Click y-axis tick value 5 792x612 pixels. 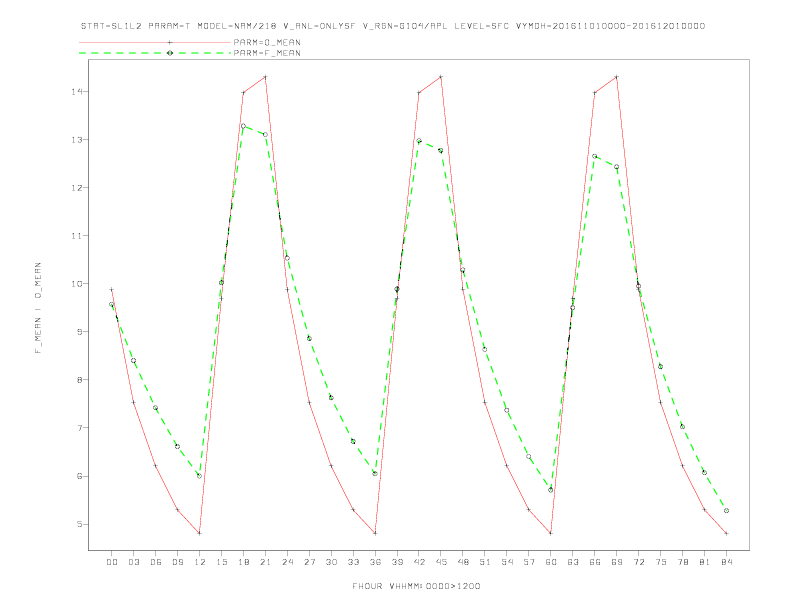(80, 524)
